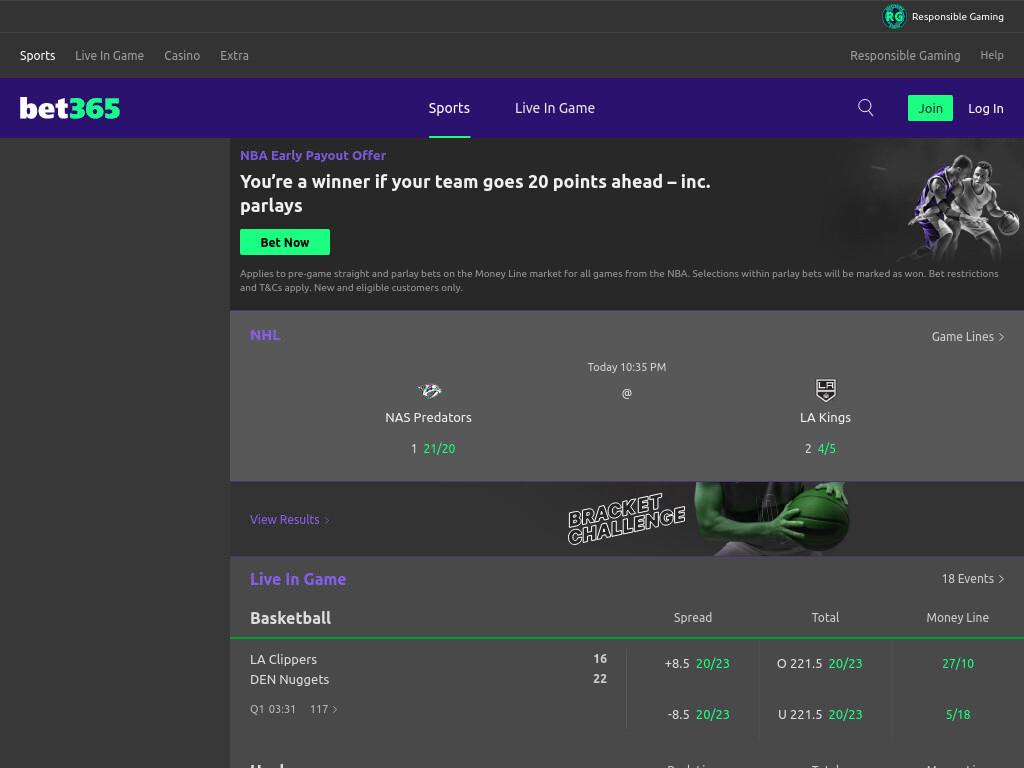Switch to the Sports tab in the purple header
The image size is (1024, 768).
(449, 108)
